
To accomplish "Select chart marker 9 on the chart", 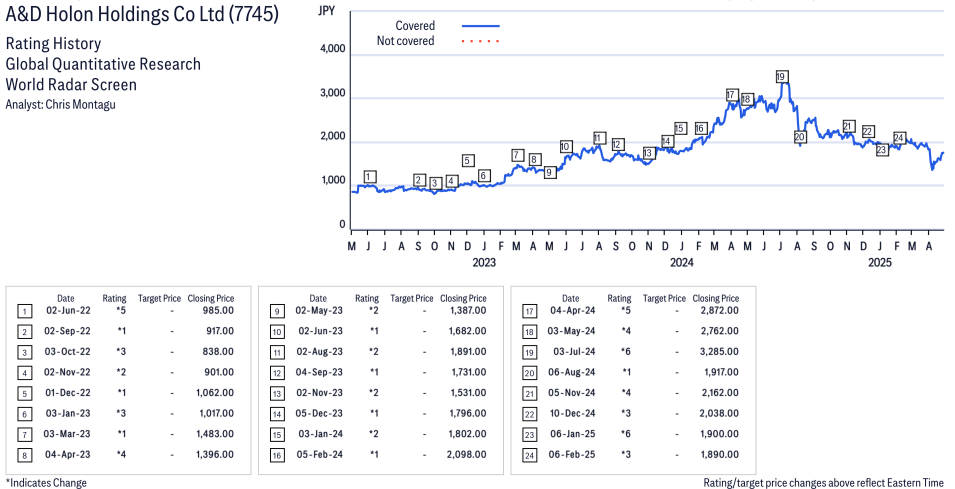I will coord(549,172).
